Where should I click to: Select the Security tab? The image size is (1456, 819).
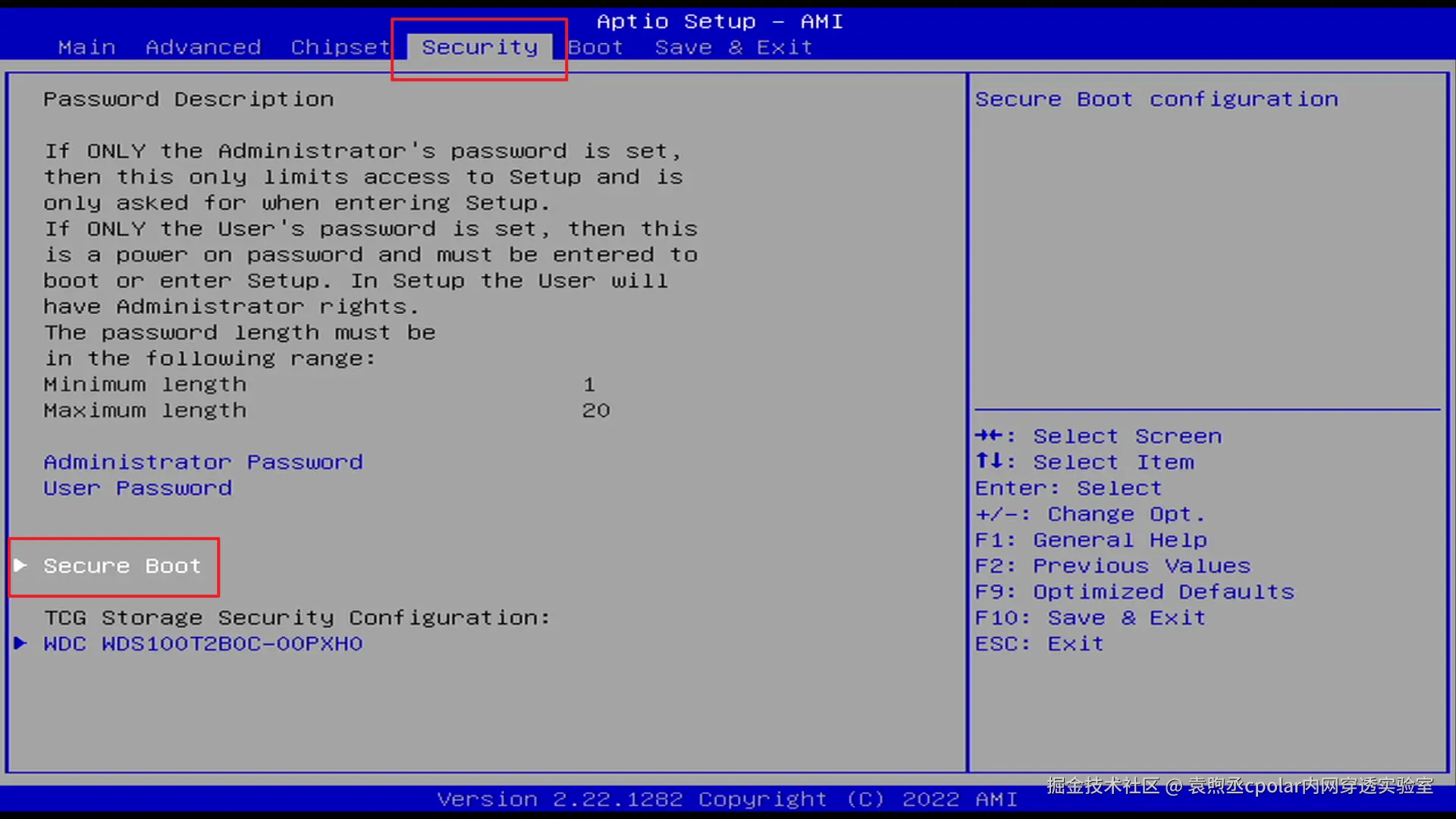479,47
